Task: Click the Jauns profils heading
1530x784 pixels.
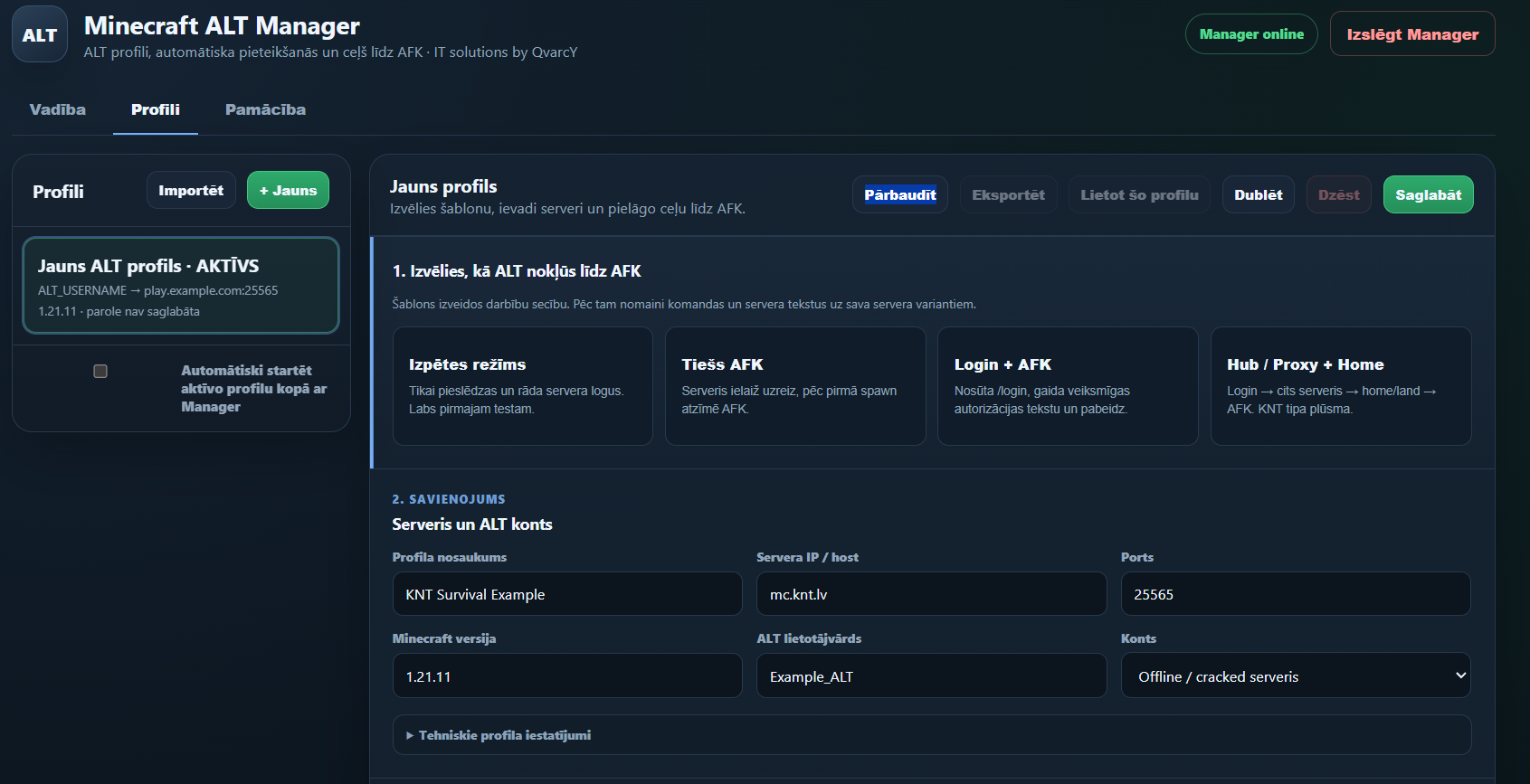Action: click(x=443, y=186)
